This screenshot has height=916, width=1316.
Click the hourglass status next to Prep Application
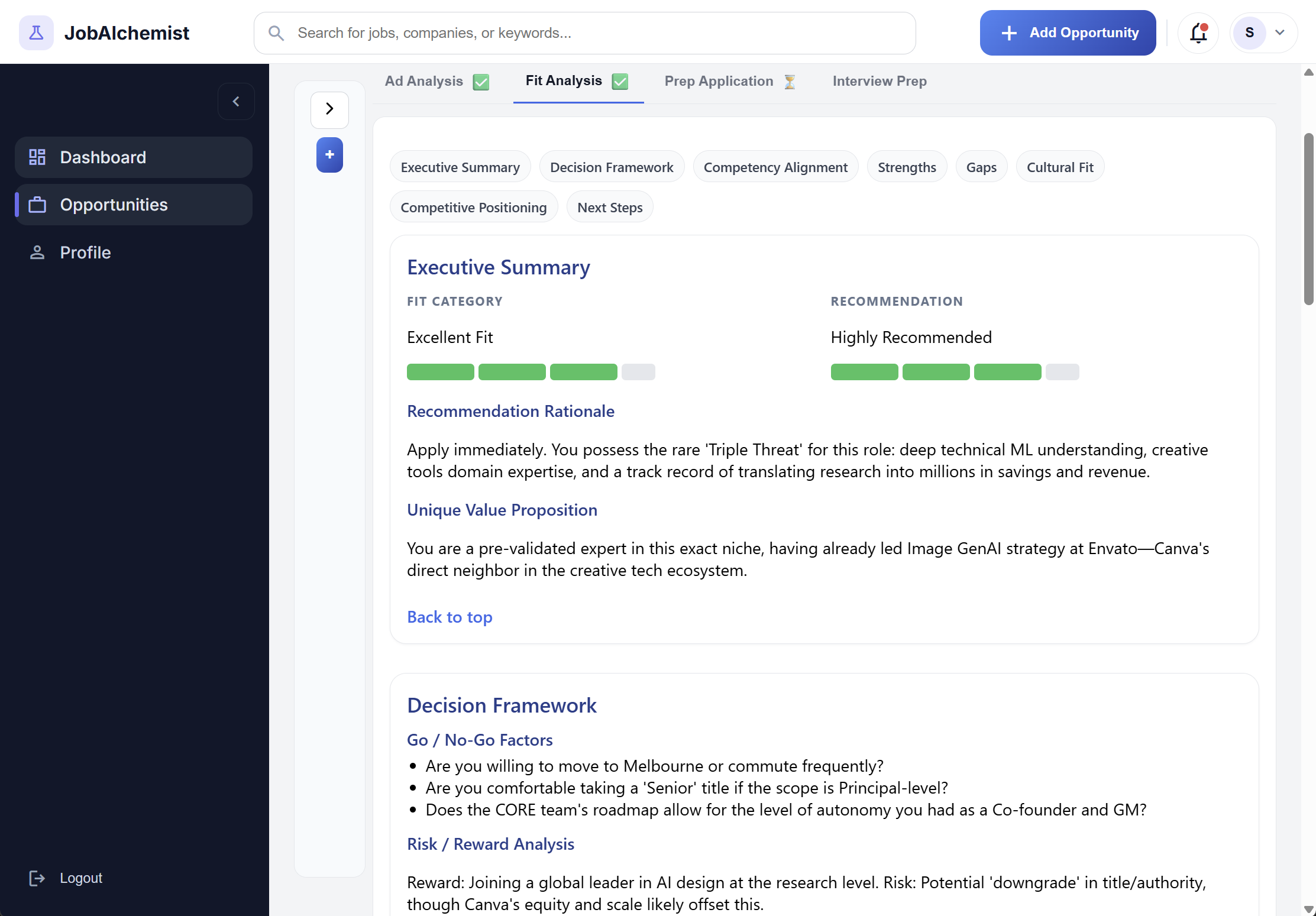coord(790,82)
